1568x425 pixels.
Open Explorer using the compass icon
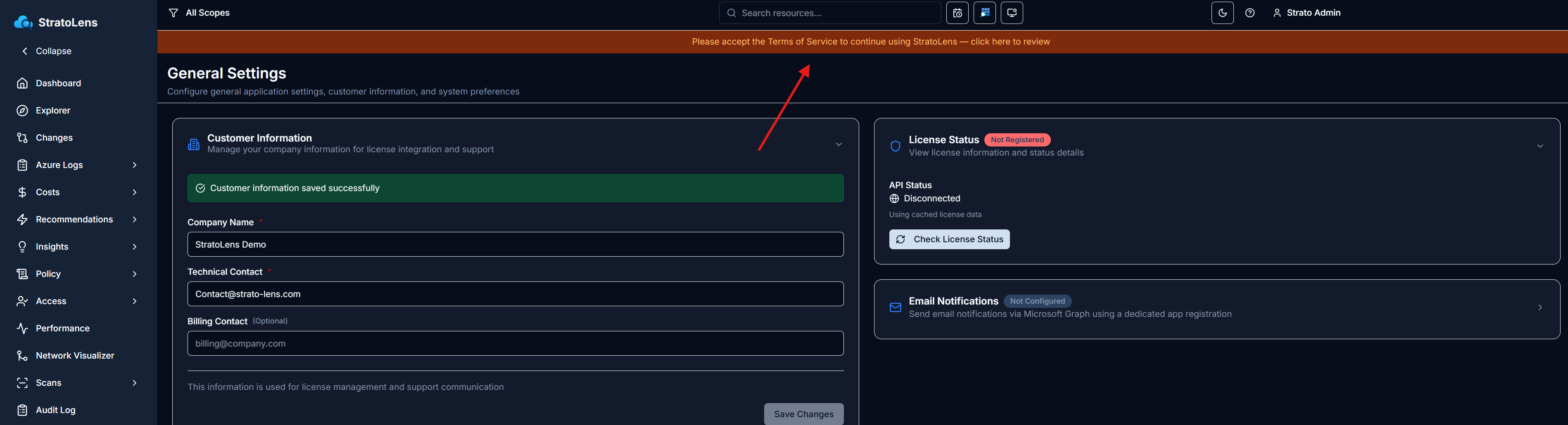[x=23, y=111]
